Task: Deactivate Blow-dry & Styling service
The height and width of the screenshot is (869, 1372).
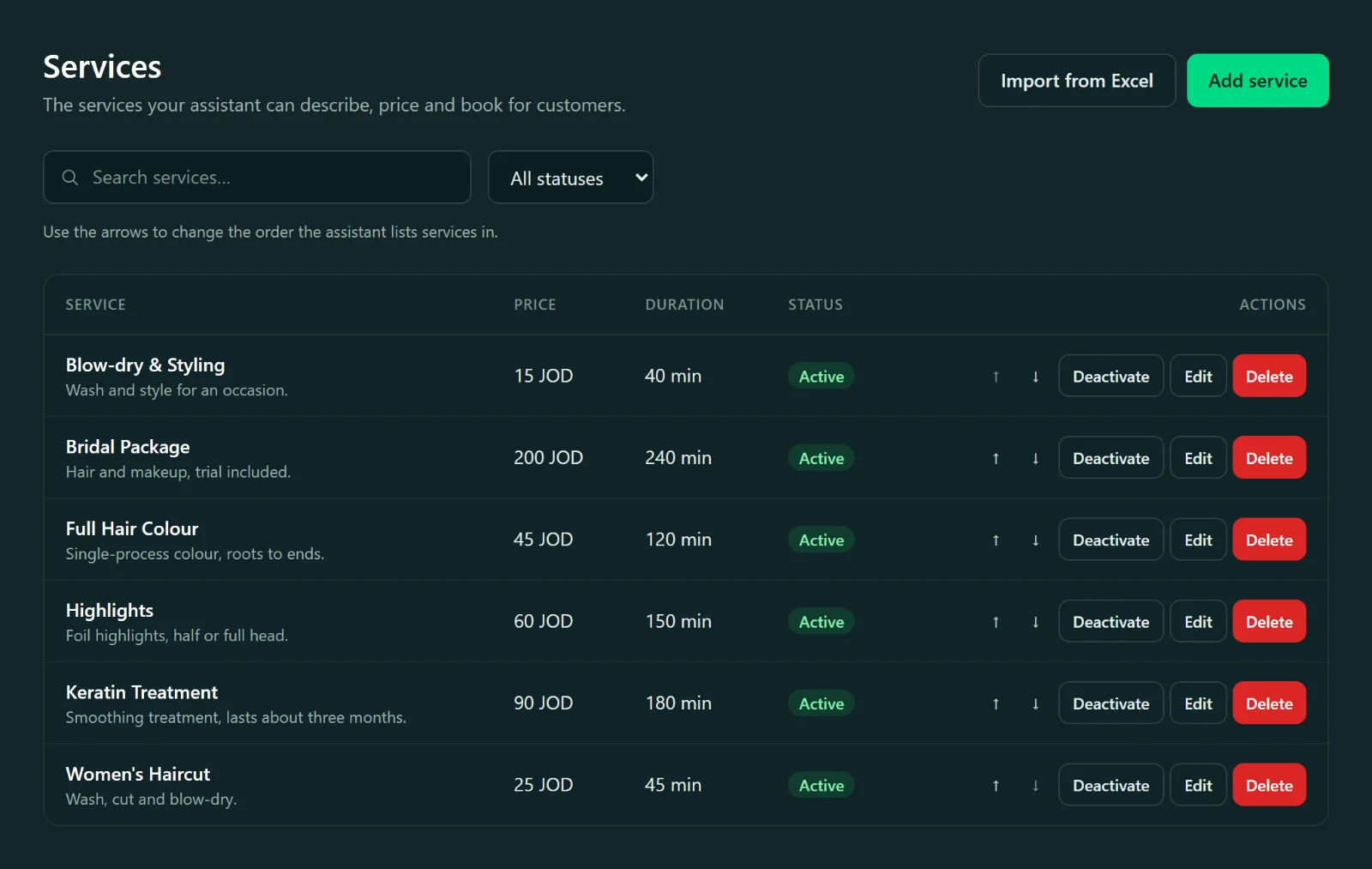Action: pos(1110,376)
